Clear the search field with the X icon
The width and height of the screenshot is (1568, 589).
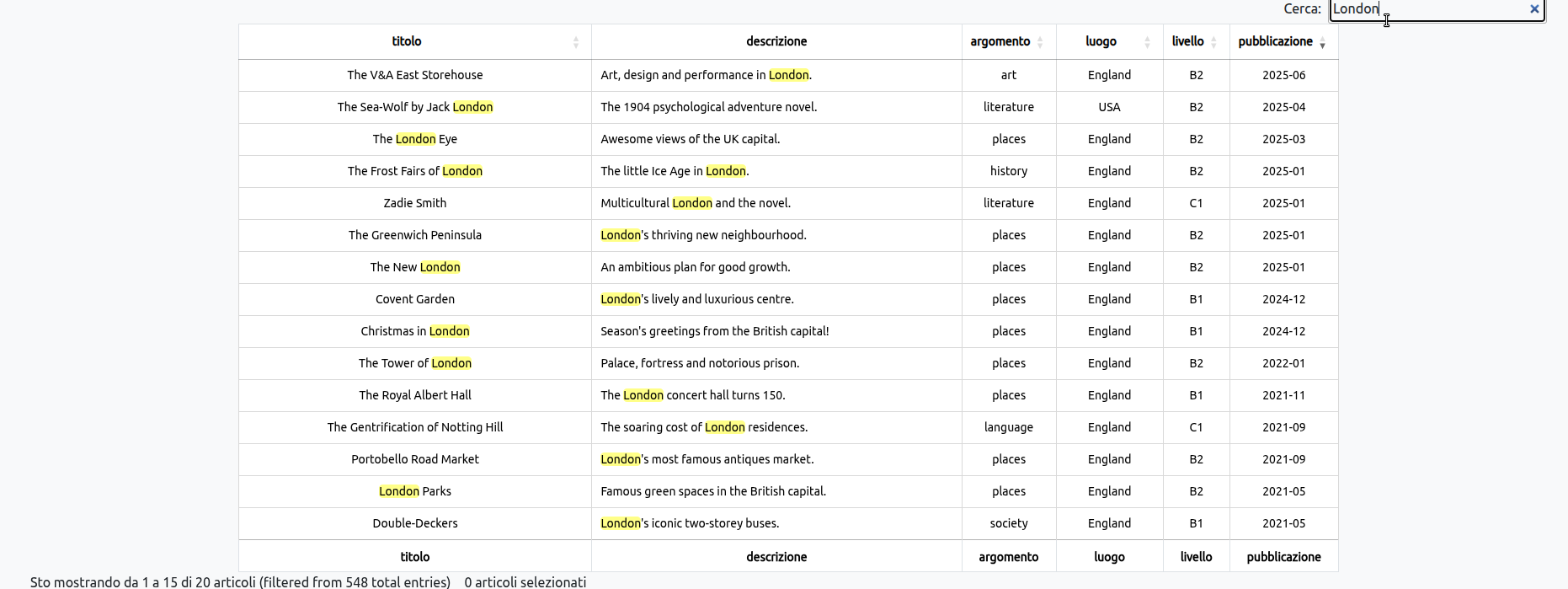(1534, 9)
